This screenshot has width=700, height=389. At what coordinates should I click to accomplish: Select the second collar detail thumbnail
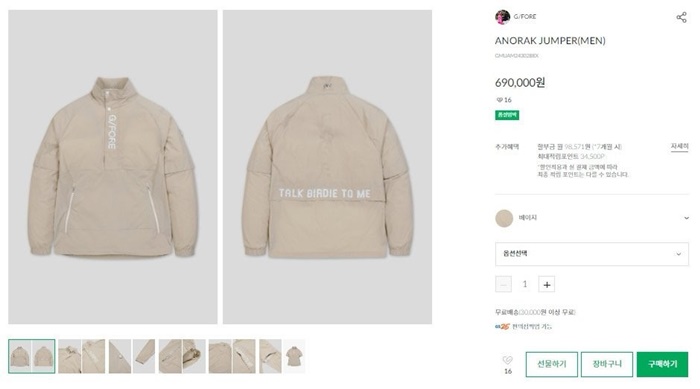point(82,356)
